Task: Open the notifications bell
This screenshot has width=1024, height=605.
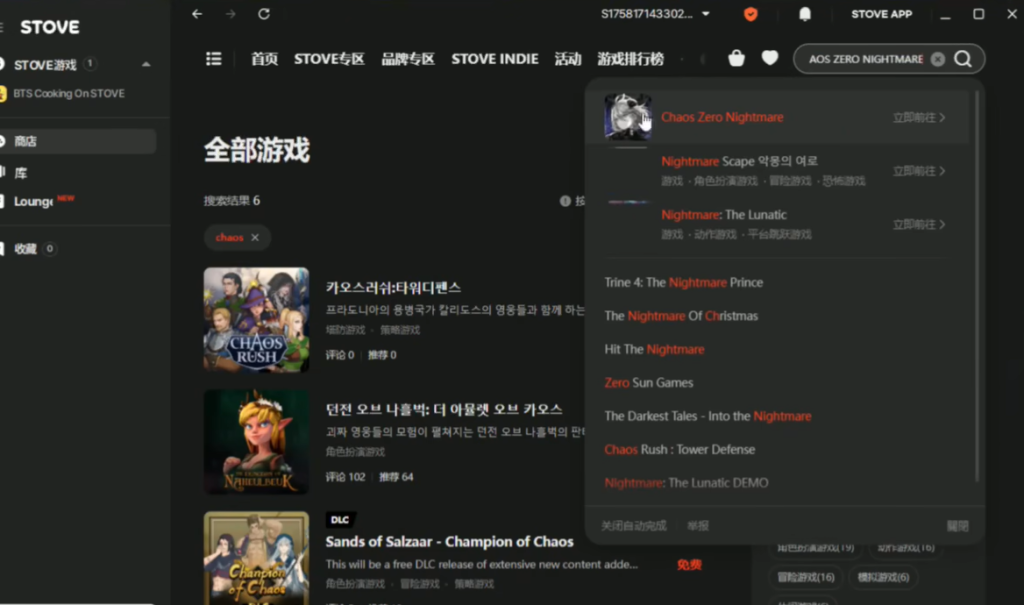Action: click(x=805, y=14)
